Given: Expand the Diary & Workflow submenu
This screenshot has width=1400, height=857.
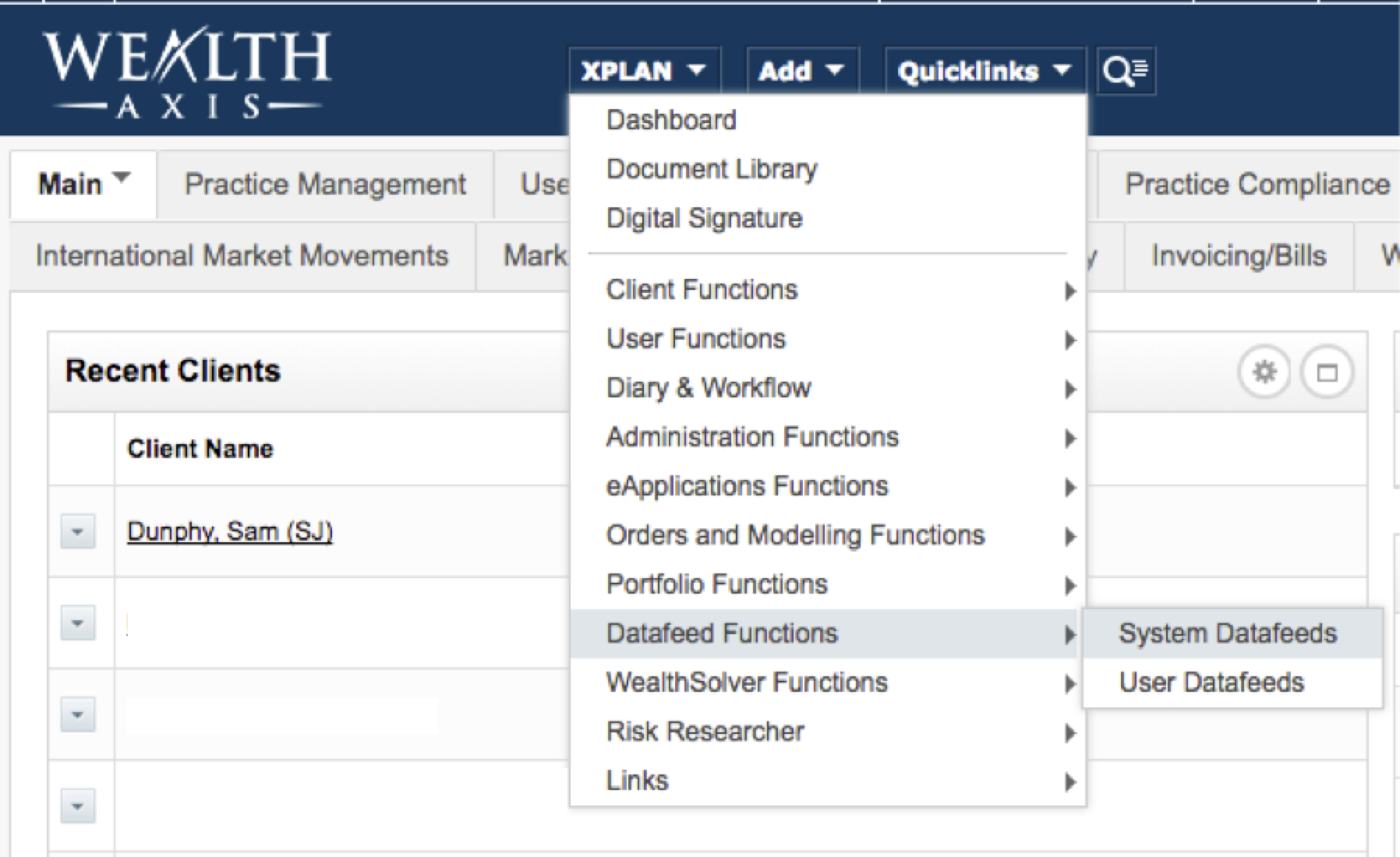Looking at the screenshot, I should coord(828,388).
